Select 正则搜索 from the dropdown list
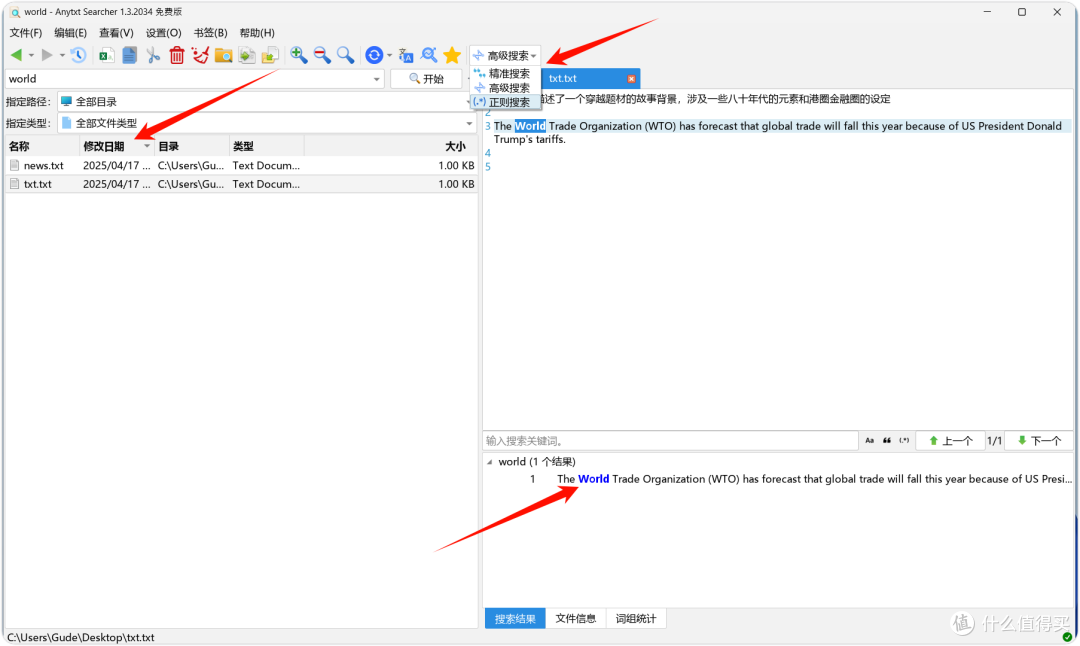Image resolution: width=1080 pixels, height=646 pixels. 506,103
